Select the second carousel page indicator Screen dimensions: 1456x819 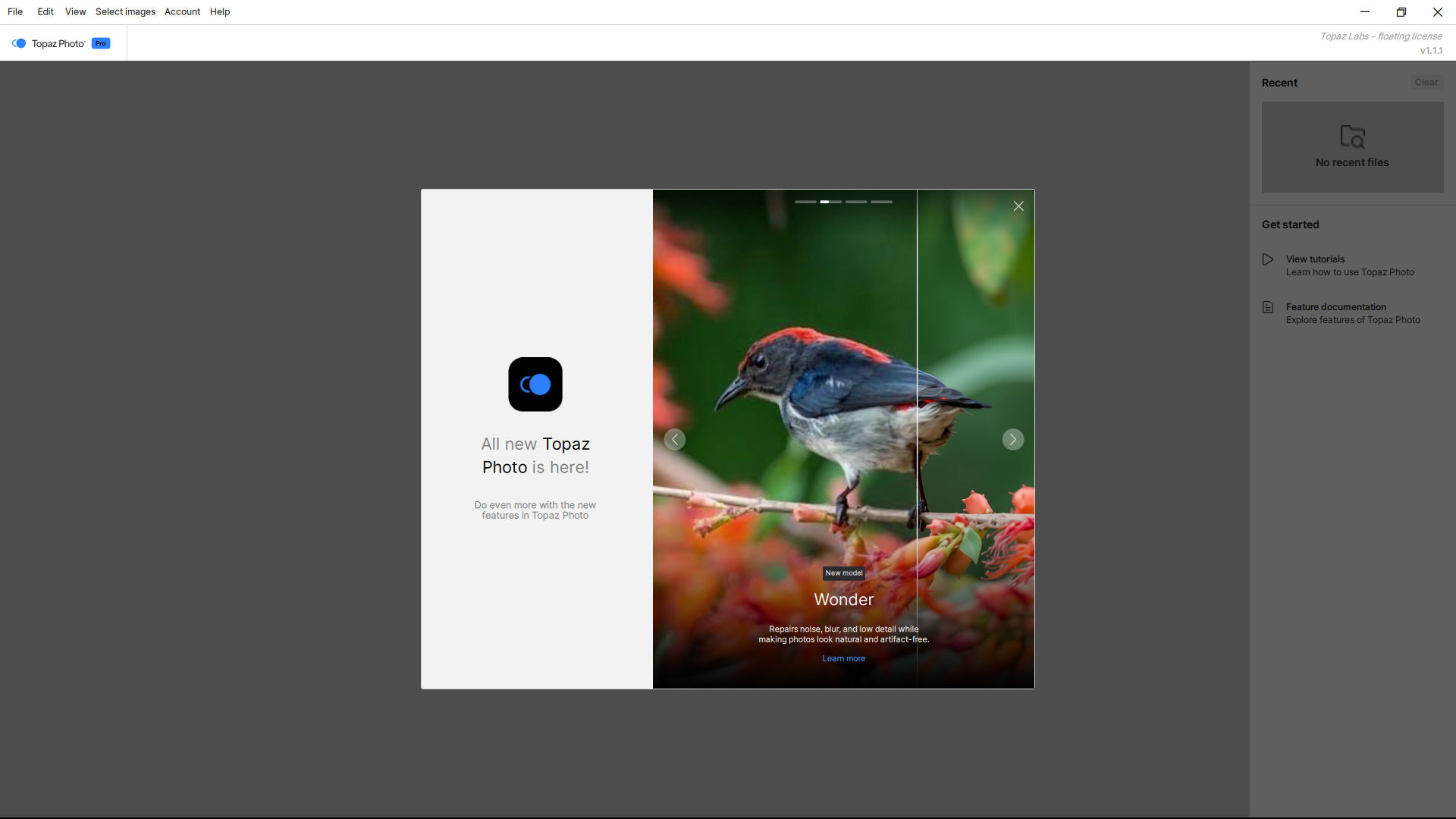point(830,202)
